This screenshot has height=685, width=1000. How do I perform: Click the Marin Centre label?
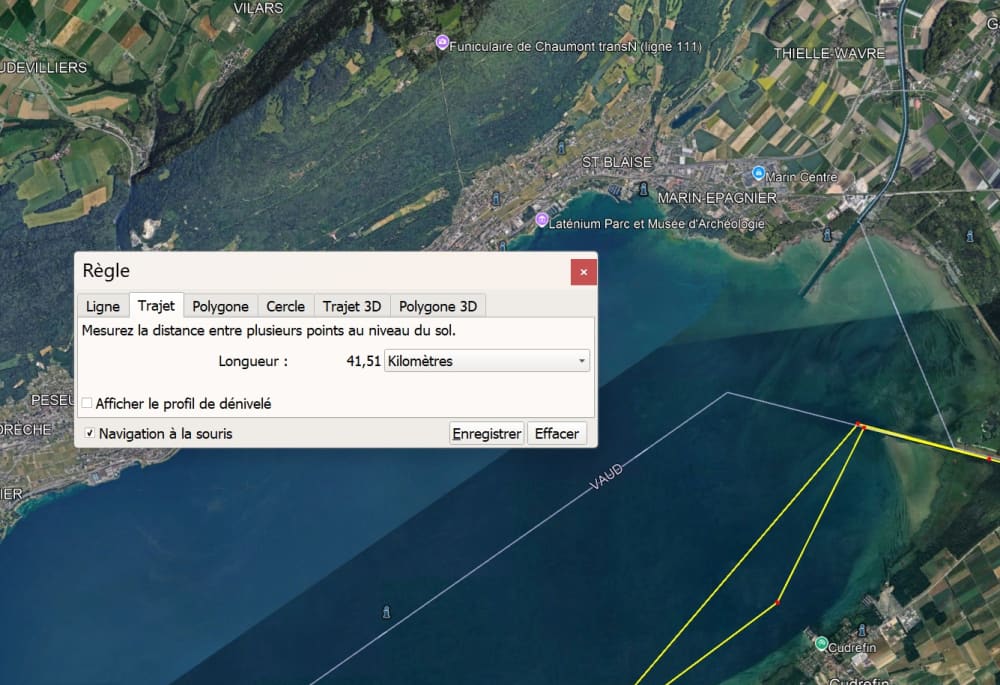[801, 177]
